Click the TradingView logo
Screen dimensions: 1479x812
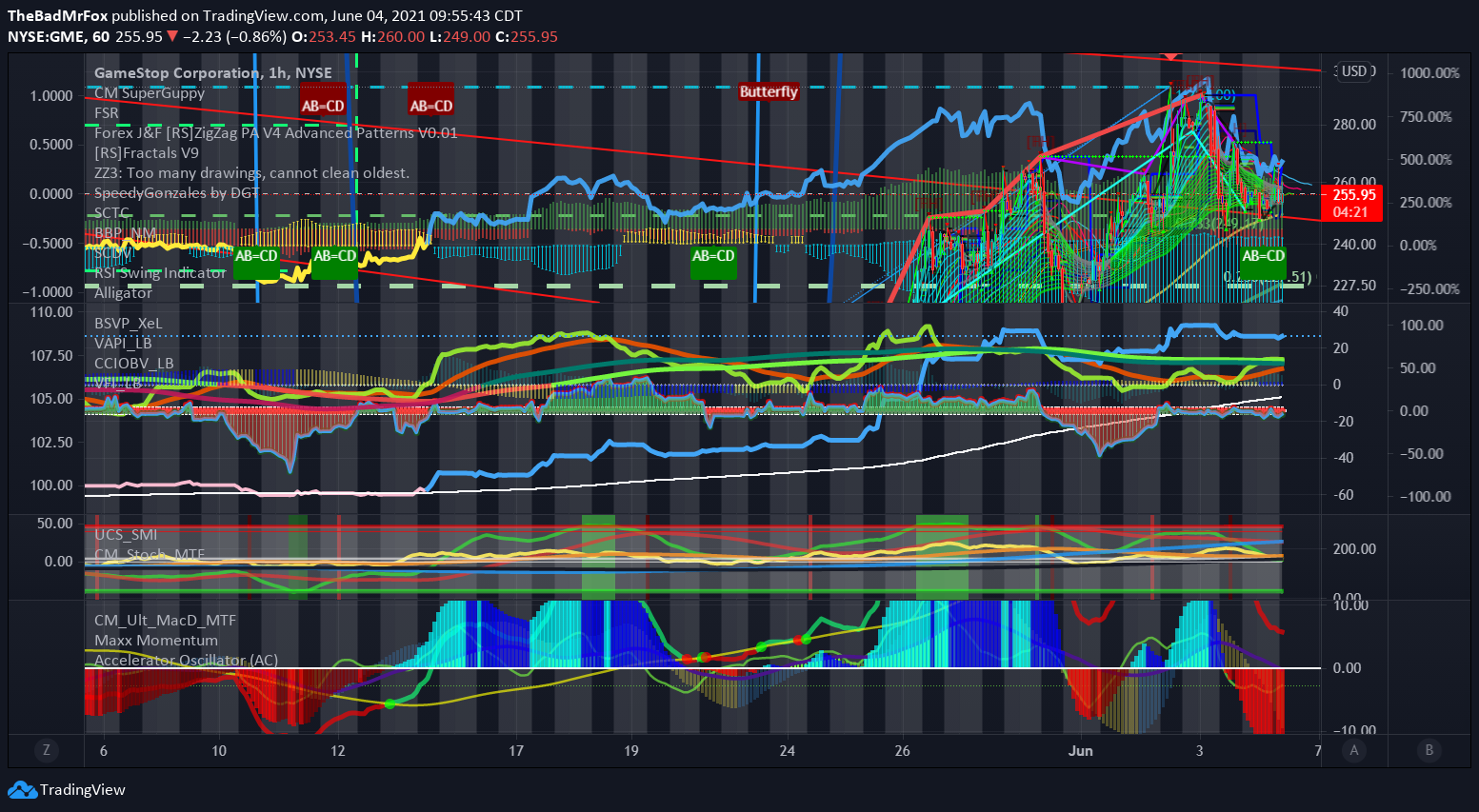(67, 789)
